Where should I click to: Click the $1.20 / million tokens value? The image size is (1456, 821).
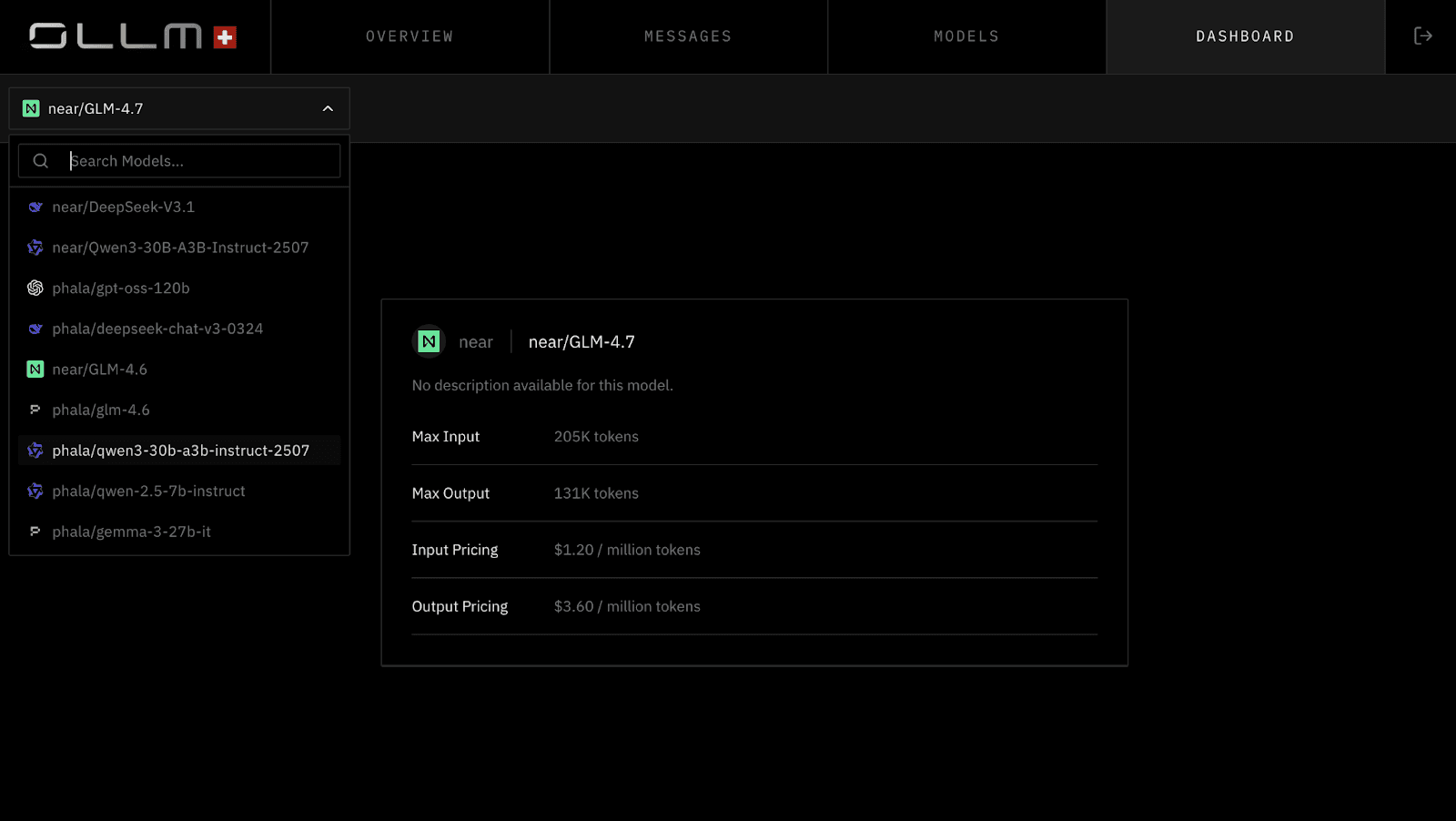point(627,550)
